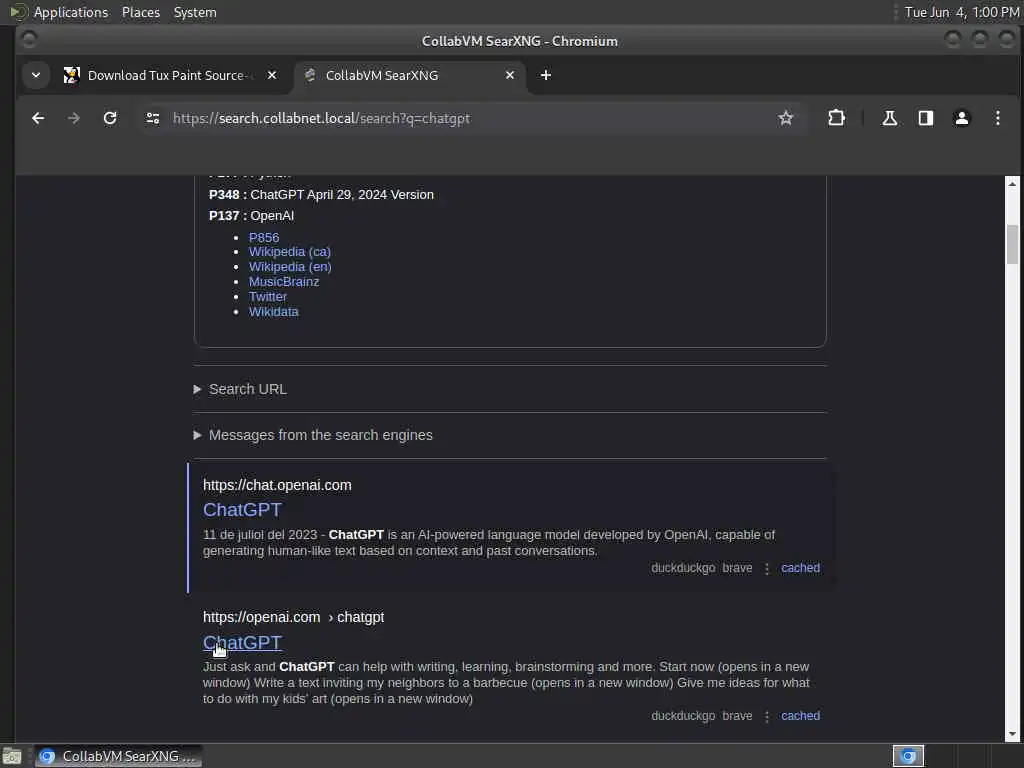Open the Wikidata link
The image size is (1024, 768).
pyautogui.click(x=274, y=312)
